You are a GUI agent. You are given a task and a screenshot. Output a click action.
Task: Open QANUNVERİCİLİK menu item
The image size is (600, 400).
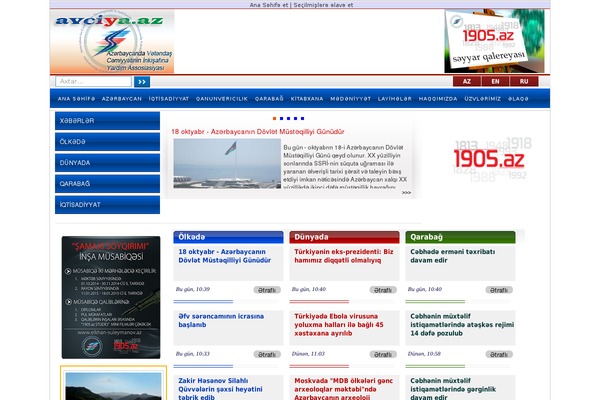(x=222, y=99)
